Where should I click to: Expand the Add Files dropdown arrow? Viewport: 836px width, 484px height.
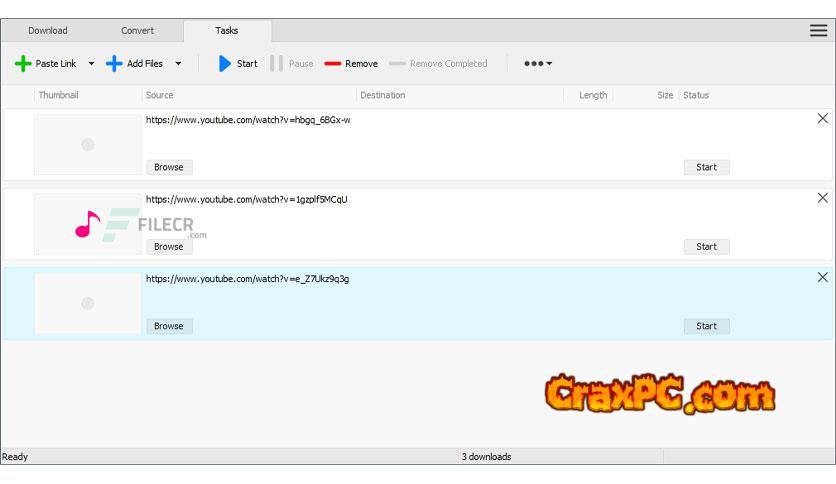[x=178, y=64]
